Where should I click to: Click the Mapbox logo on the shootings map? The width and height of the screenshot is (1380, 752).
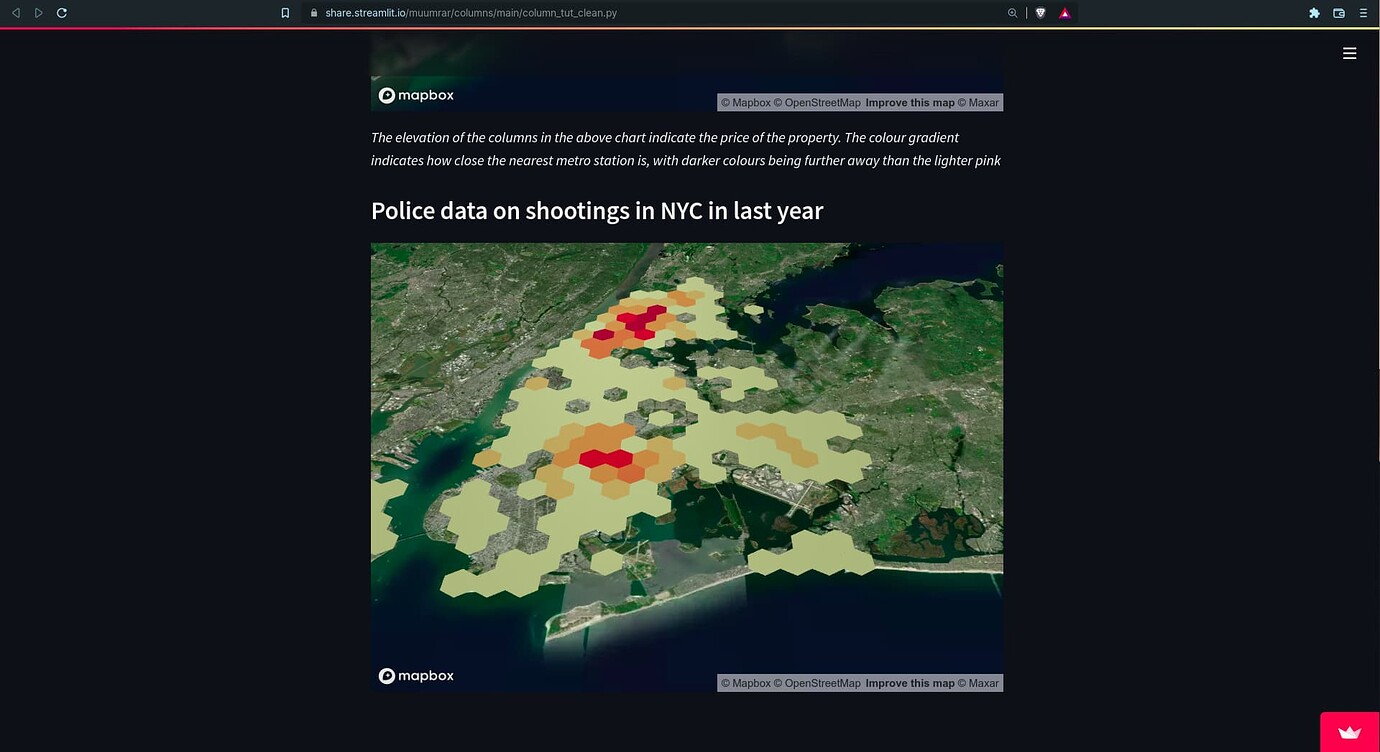click(415, 675)
